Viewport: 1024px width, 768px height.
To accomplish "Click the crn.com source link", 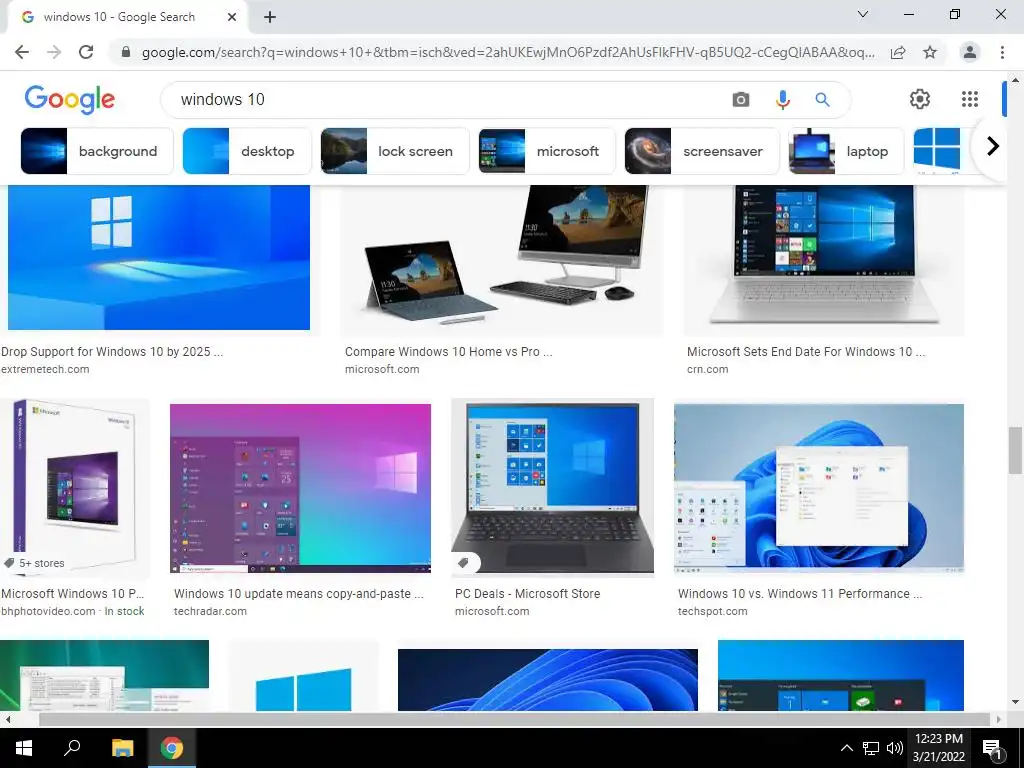I will tap(707, 369).
